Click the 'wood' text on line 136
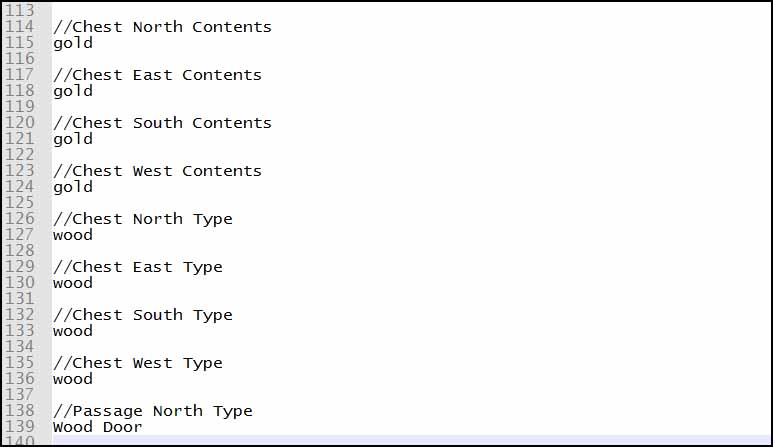This screenshot has height=447, width=773. click(73, 379)
